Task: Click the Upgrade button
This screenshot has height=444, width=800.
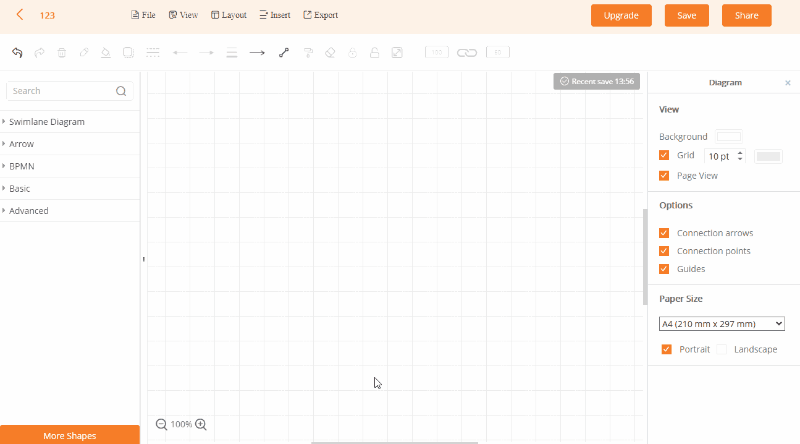Action: point(621,15)
